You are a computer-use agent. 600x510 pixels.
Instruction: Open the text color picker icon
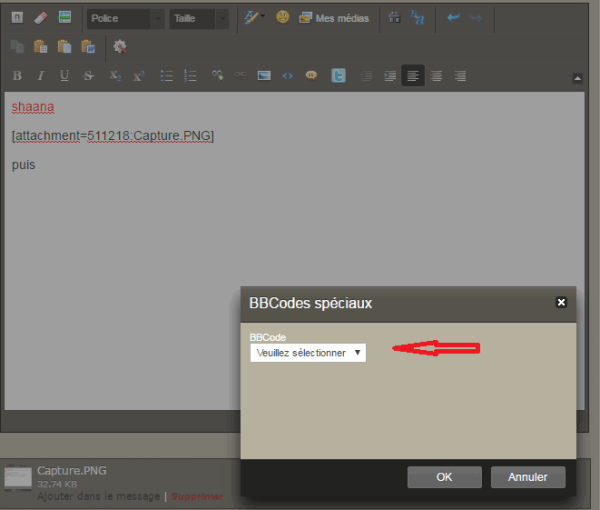click(x=254, y=17)
